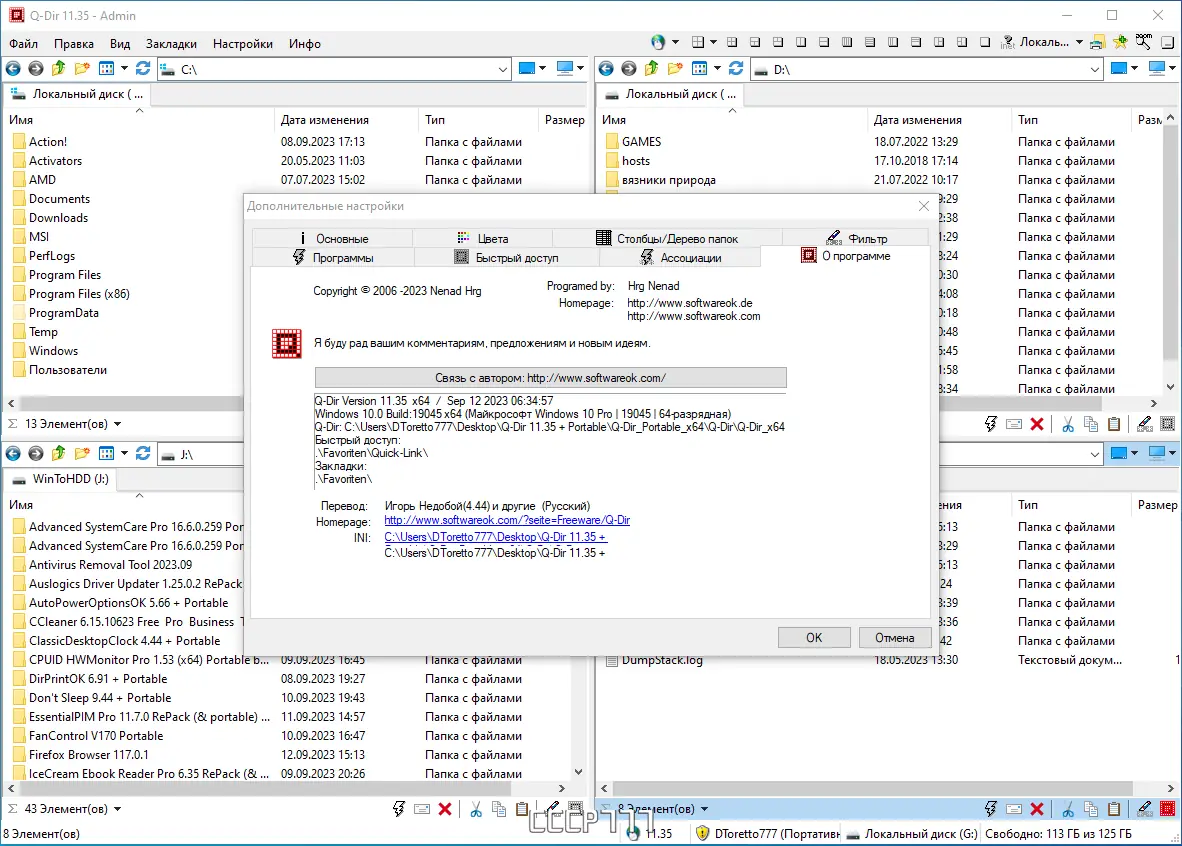The height and width of the screenshot is (846, 1182).
Task: Select the Windows folder in the C:\ pane
Action: [53, 351]
